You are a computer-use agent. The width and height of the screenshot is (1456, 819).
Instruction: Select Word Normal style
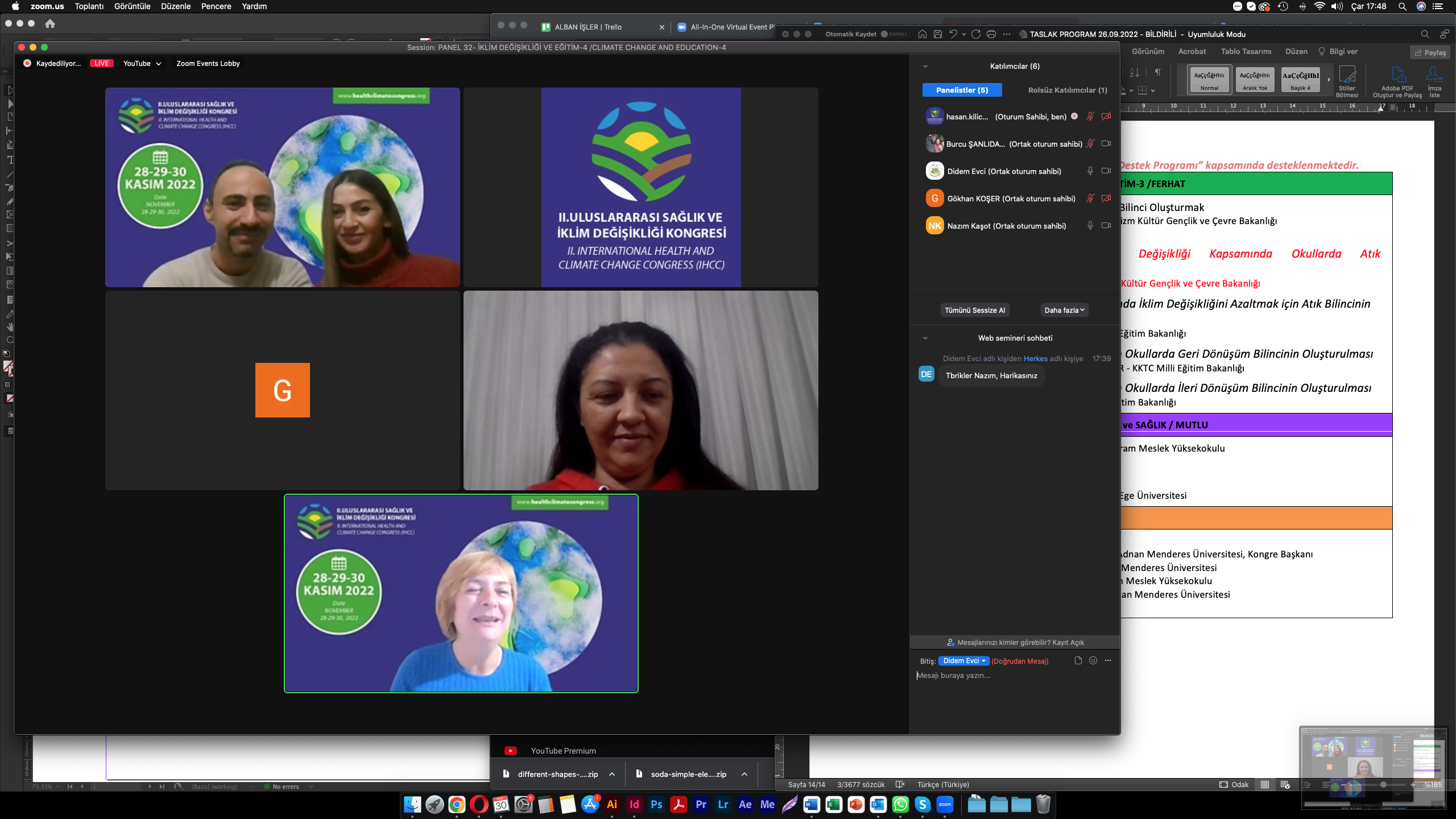coord(1209,80)
